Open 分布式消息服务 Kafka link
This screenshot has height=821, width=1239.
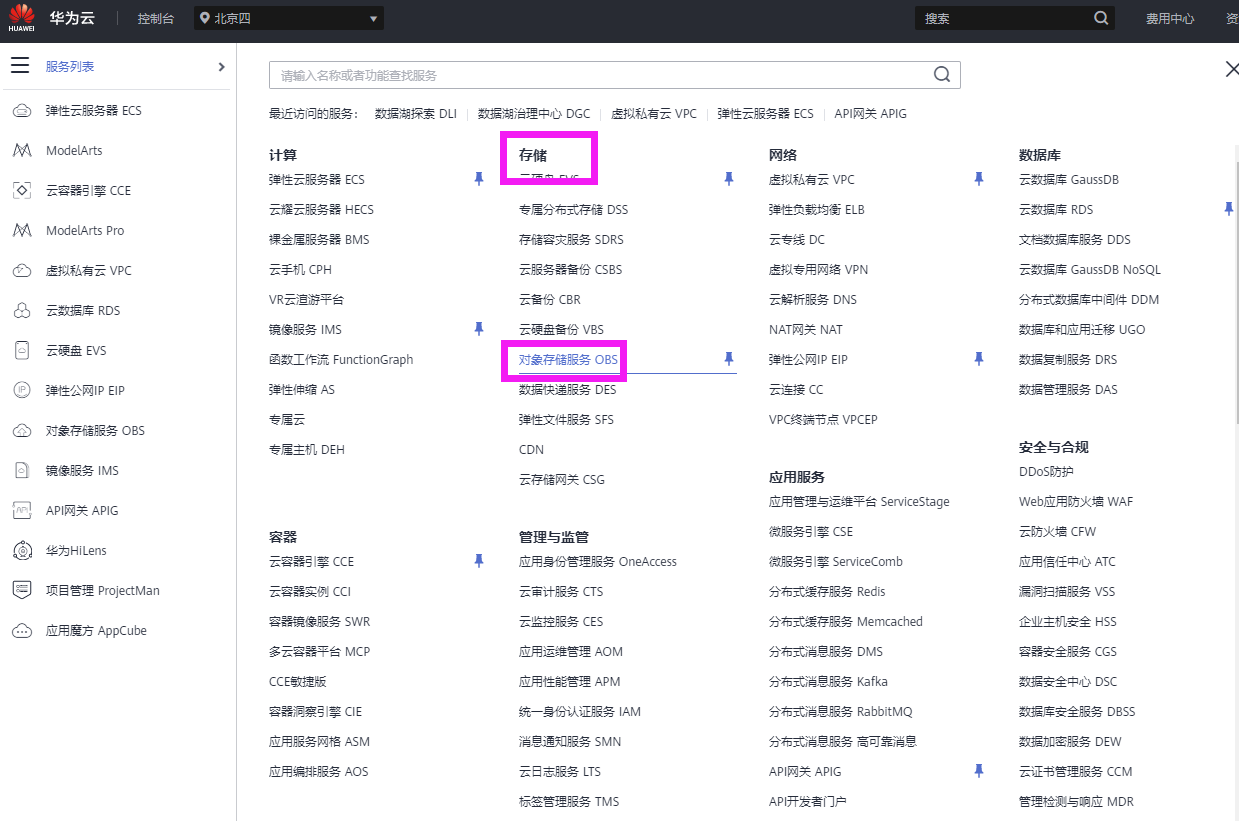point(828,682)
